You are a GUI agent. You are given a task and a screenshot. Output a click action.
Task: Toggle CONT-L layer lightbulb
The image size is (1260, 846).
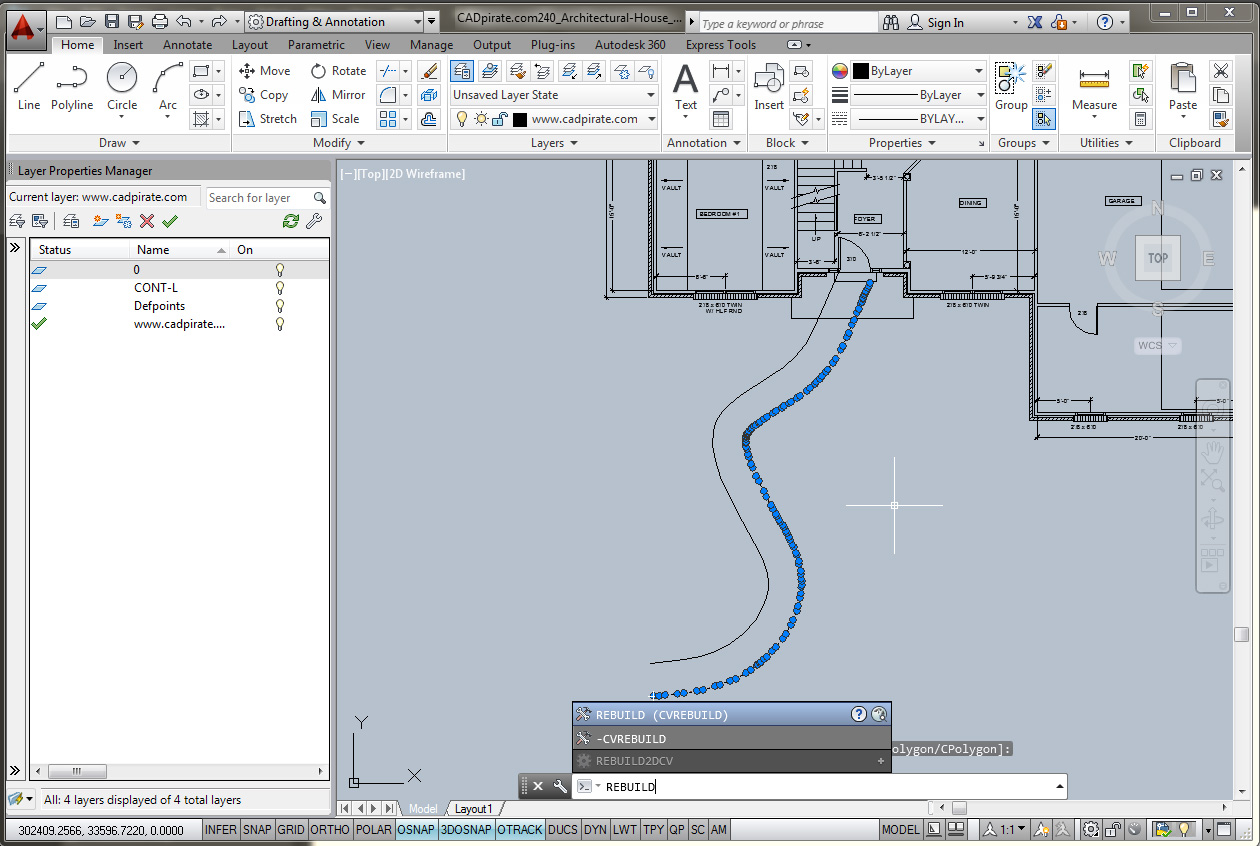(280, 288)
